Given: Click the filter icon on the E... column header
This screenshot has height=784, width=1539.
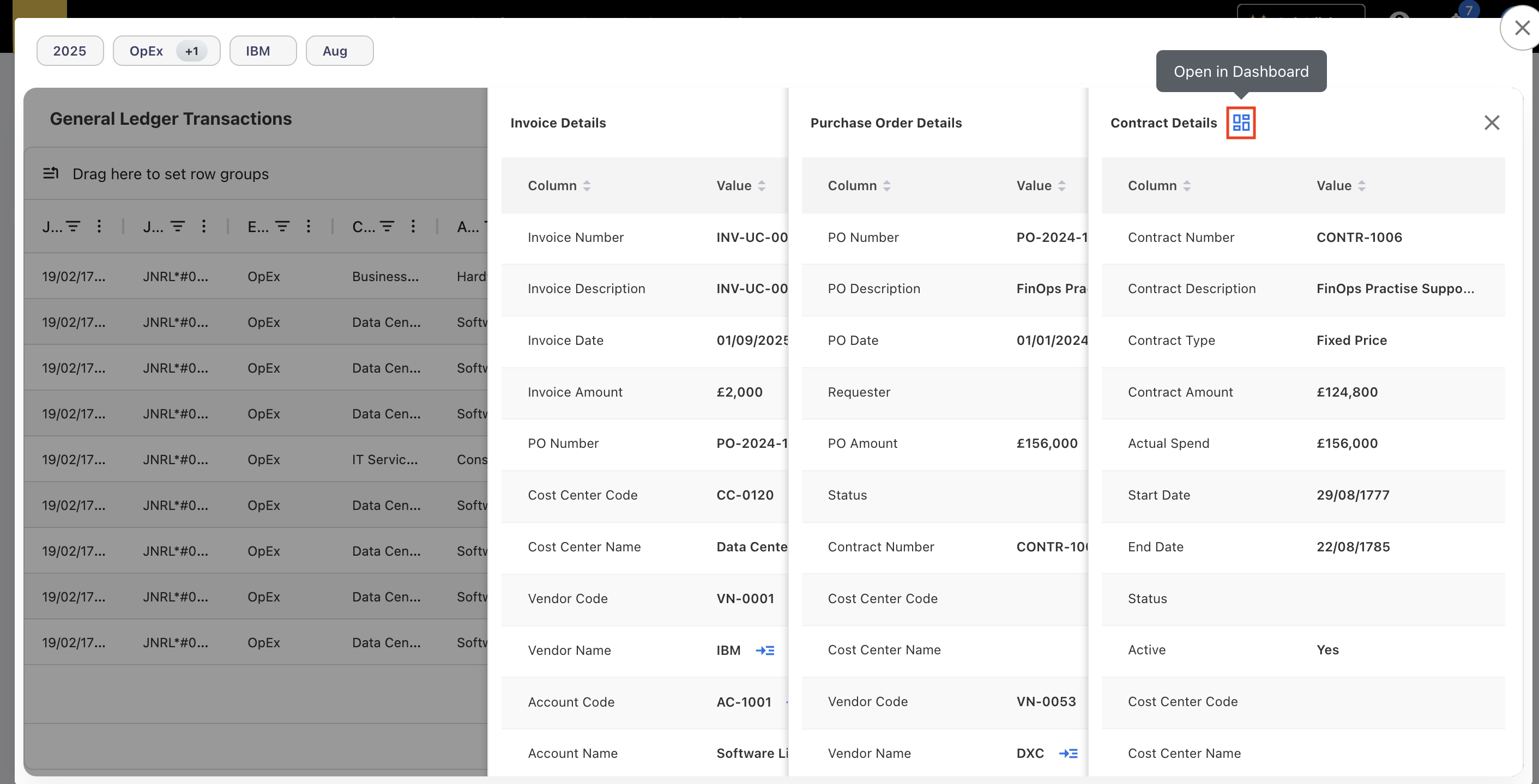Looking at the screenshot, I should 281,226.
